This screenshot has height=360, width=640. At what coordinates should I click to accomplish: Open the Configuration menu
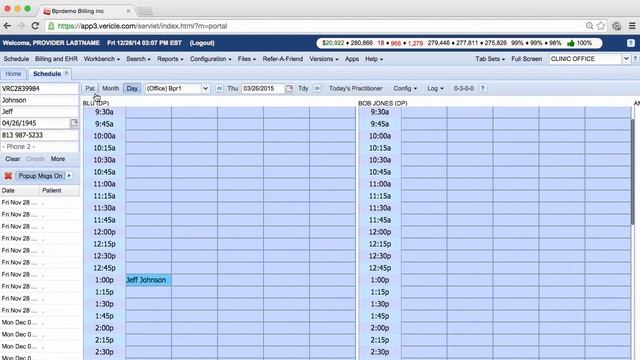pos(210,59)
